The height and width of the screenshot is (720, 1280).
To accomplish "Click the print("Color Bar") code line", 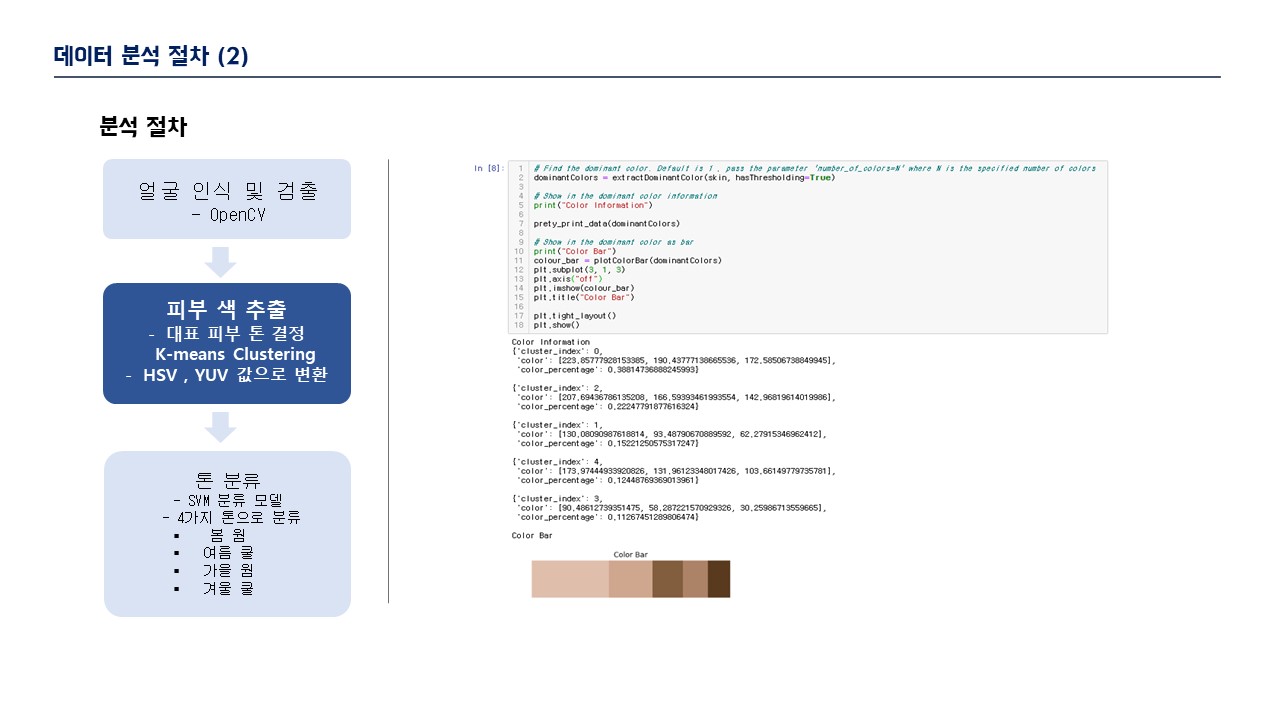I will [x=575, y=251].
